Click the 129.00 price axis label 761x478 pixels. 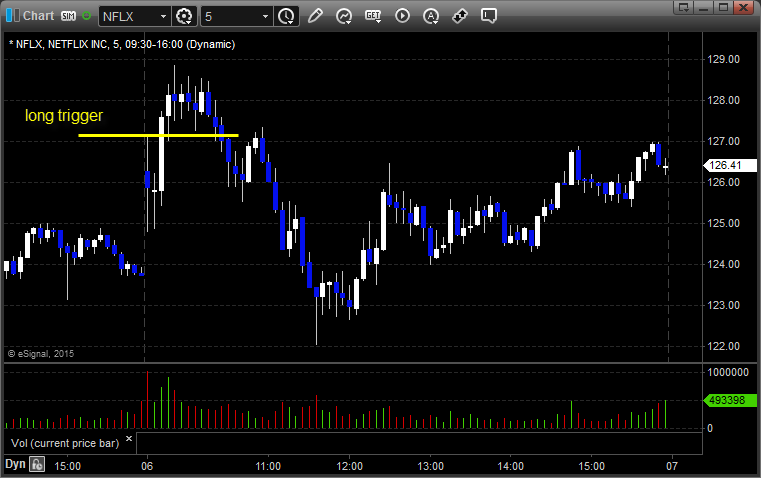point(724,59)
